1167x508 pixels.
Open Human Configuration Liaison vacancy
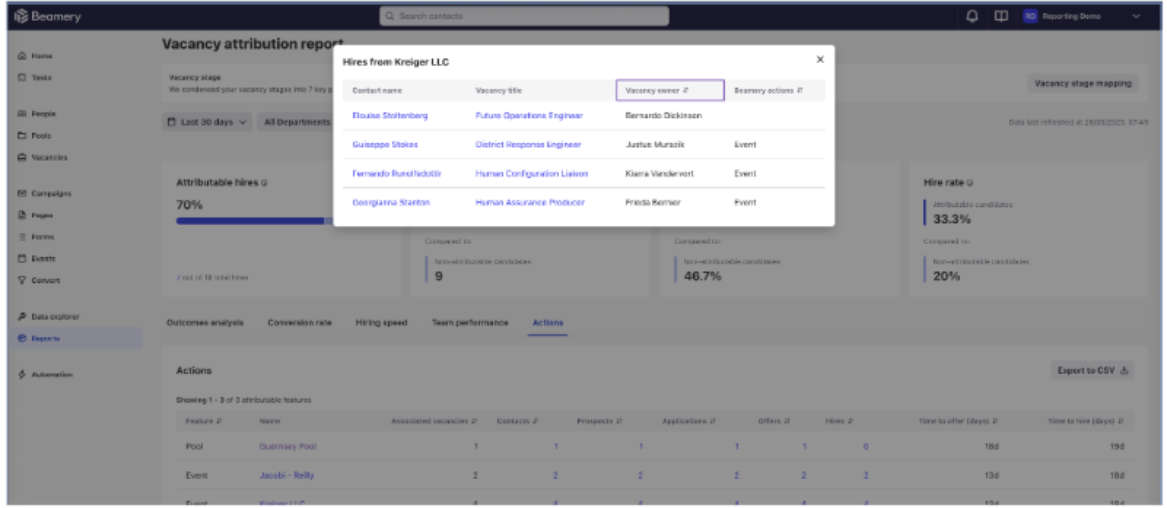point(531,173)
